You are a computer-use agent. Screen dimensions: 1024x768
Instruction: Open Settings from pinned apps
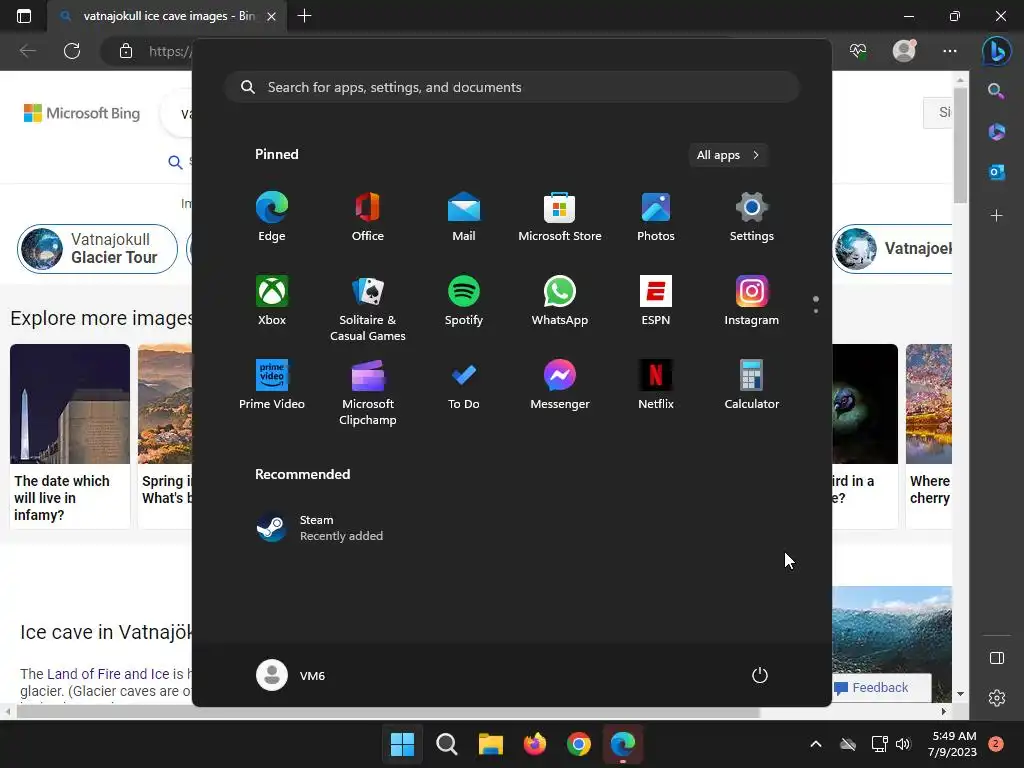point(752,217)
